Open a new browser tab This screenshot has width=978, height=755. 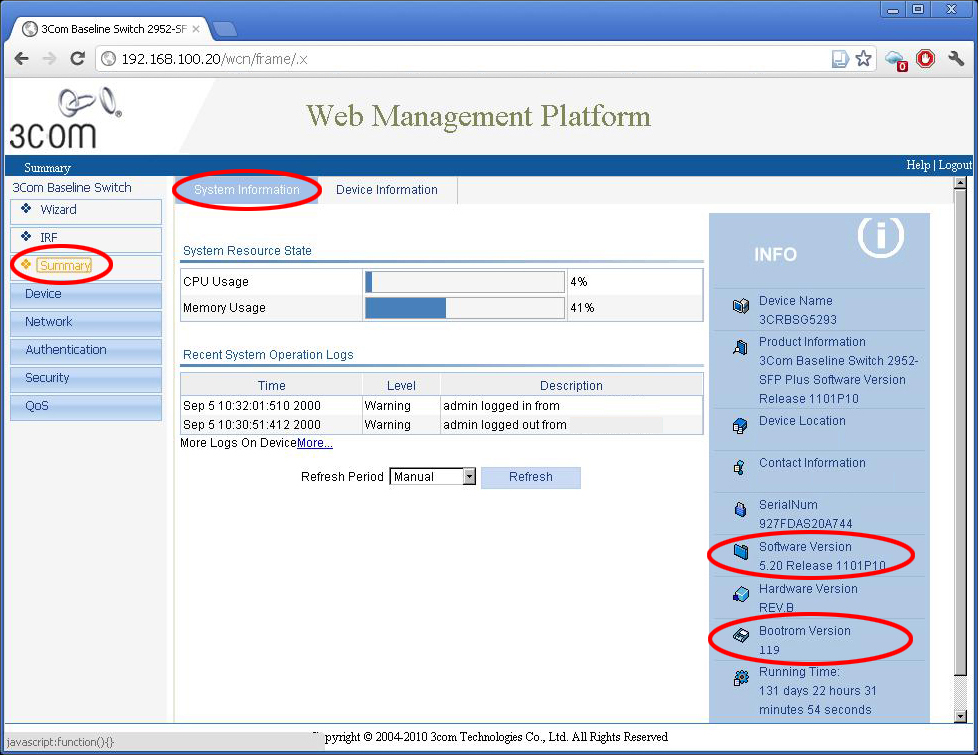[x=225, y=29]
